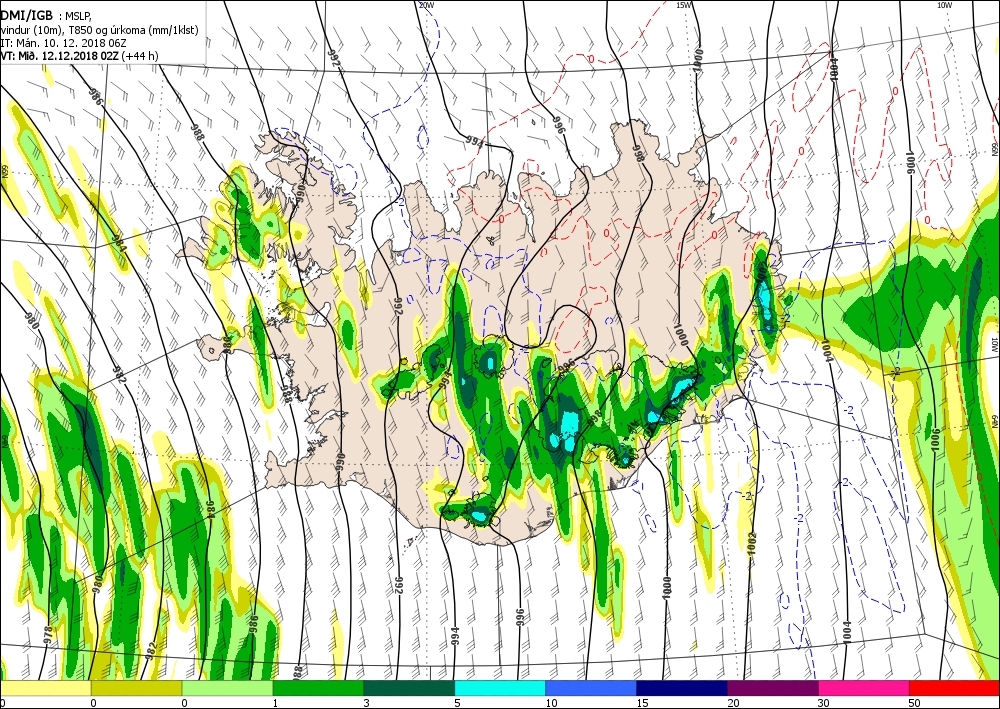Click the legend scale value '3'
Viewport: 1000px width, 709px height.
(366, 703)
